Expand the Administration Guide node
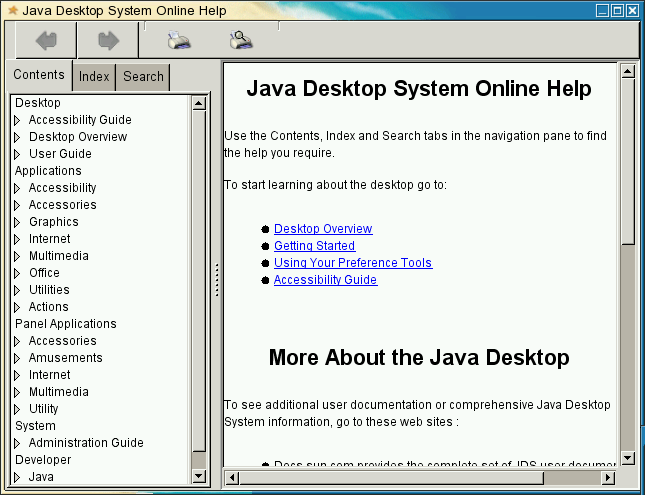 tap(17, 443)
